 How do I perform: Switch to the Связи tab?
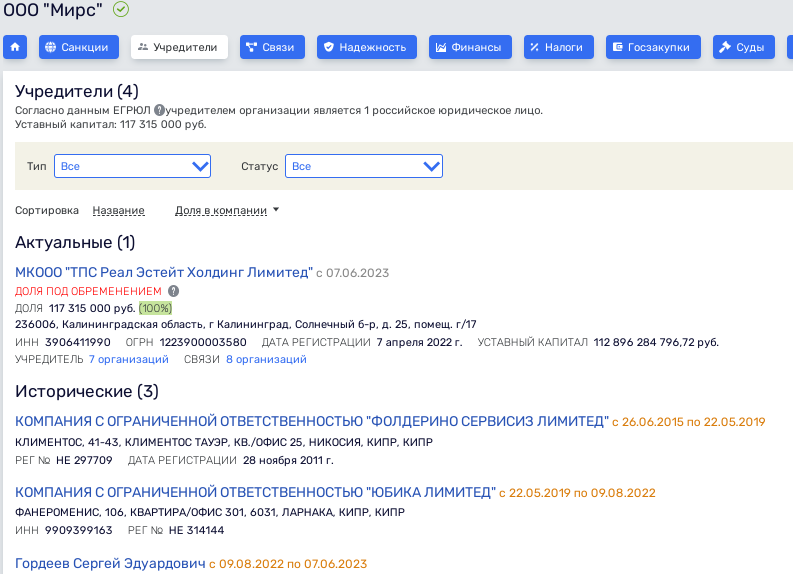272,47
